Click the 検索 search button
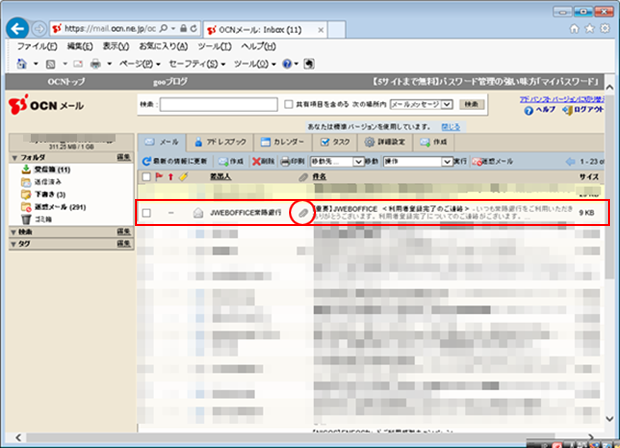620x448 pixels. point(471,104)
